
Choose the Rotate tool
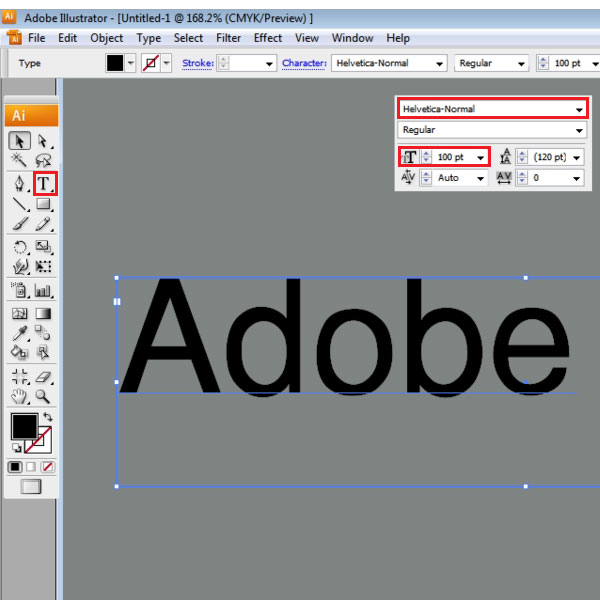pos(20,247)
